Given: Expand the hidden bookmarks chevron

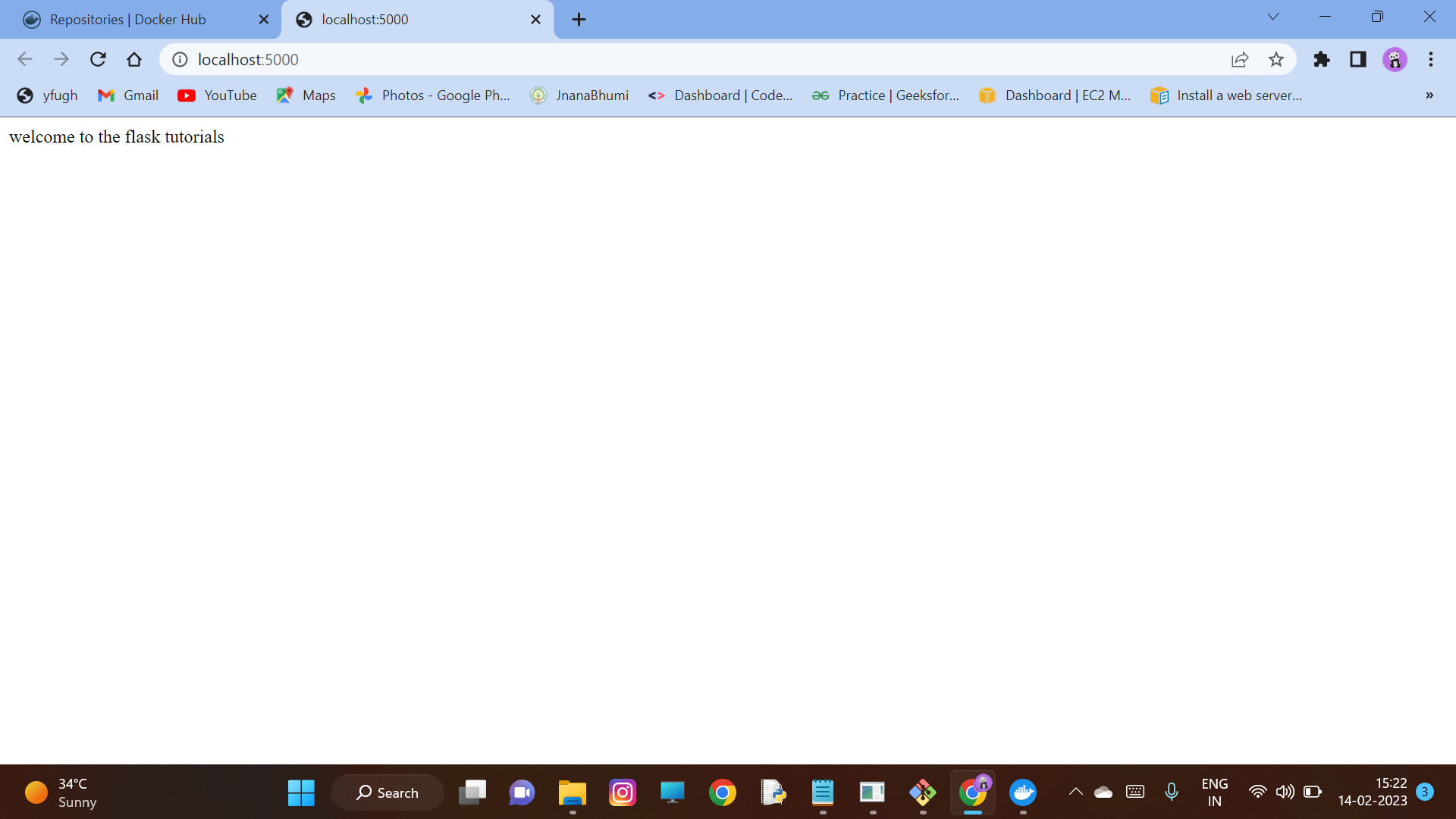Looking at the screenshot, I should point(1429,96).
